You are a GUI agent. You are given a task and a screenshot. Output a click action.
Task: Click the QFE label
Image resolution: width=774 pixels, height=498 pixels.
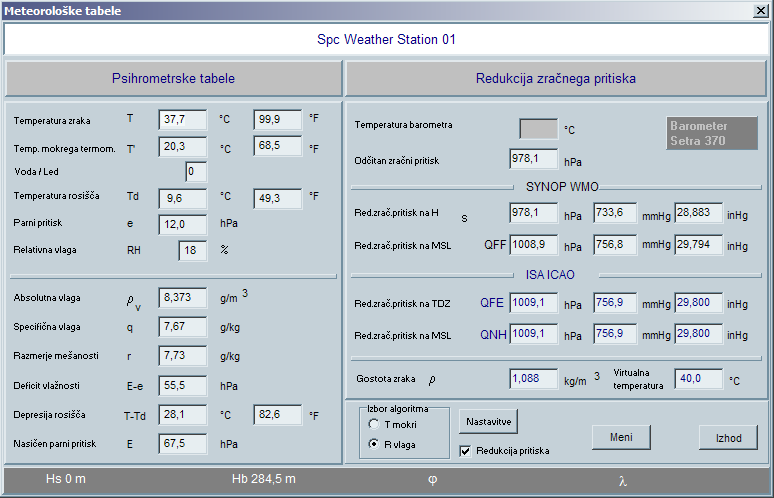(492, 303)
